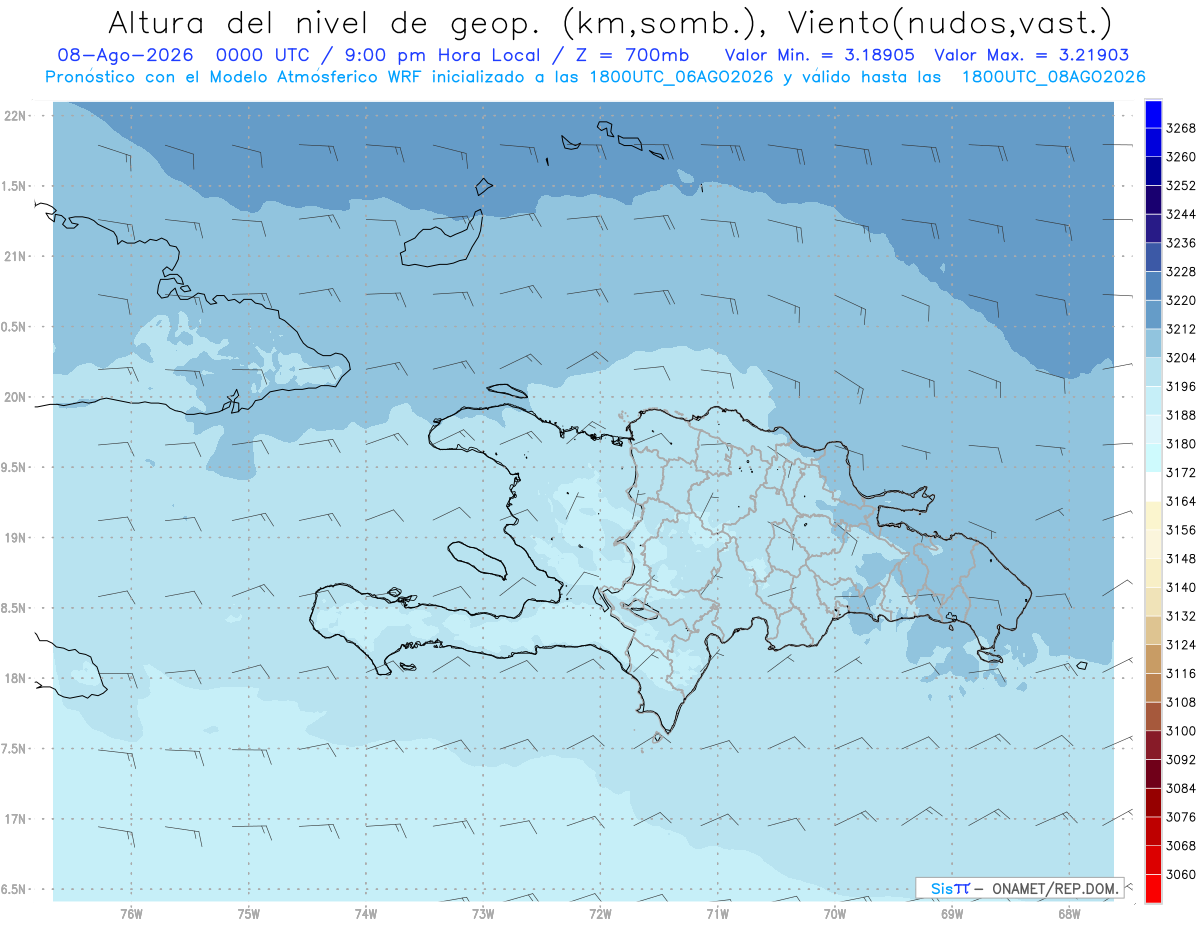The width and height of the screenshot is (1200, 927).
Task: Click the dark blue legend swatch above 3268
Action: click(1152, 114)
